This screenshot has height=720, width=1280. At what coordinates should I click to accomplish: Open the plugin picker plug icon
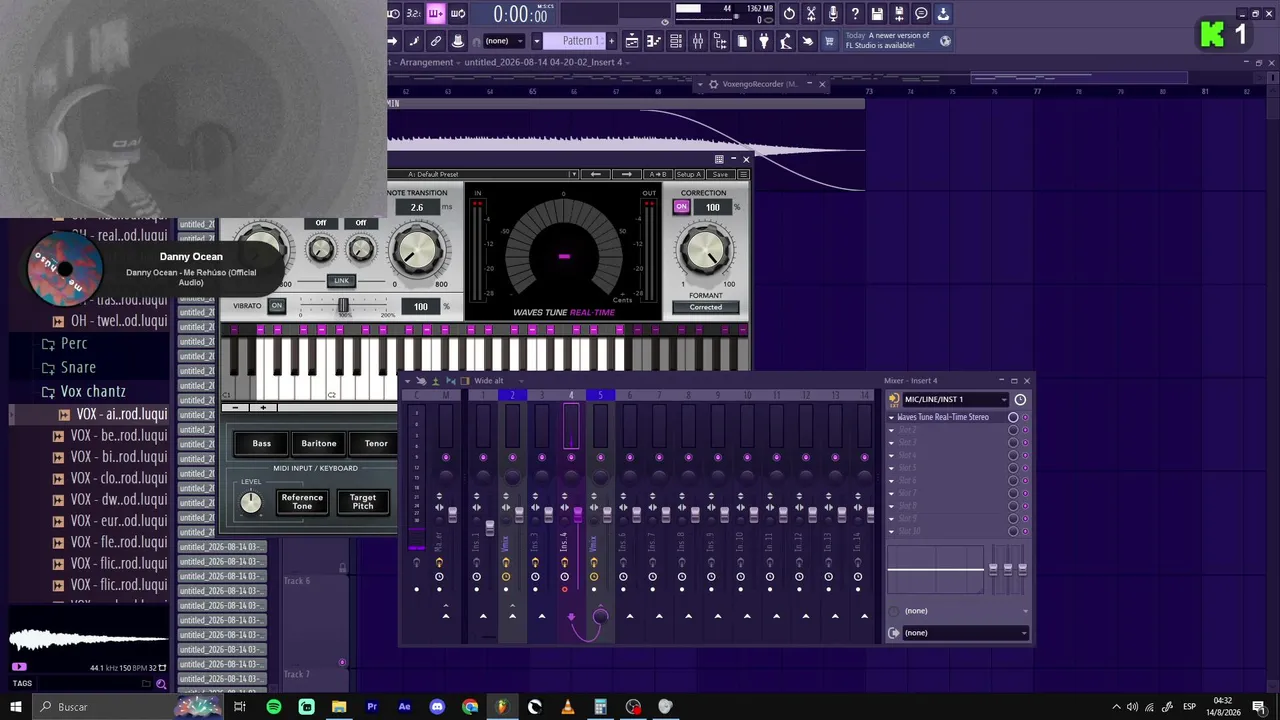tap(764, 41)
